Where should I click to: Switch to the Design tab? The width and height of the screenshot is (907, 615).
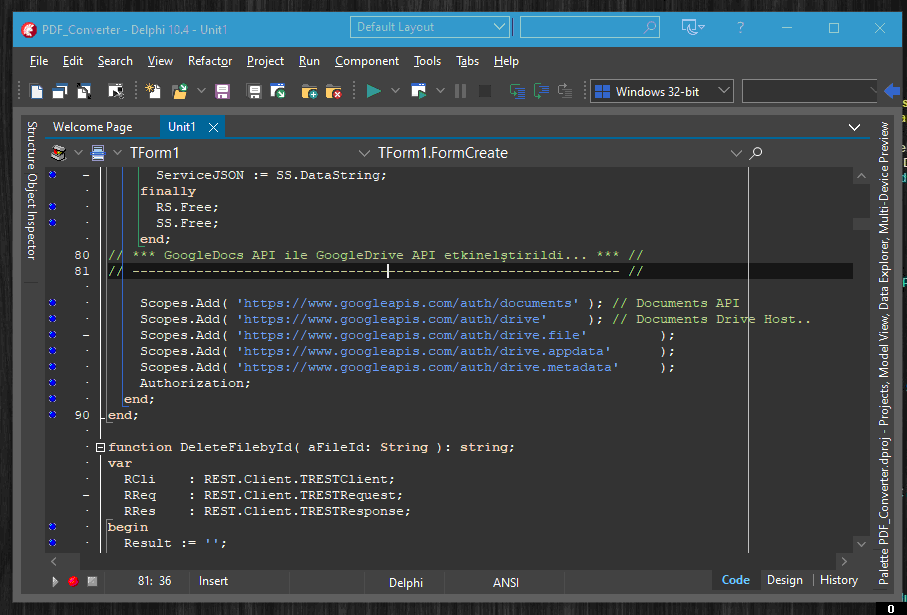784,580
